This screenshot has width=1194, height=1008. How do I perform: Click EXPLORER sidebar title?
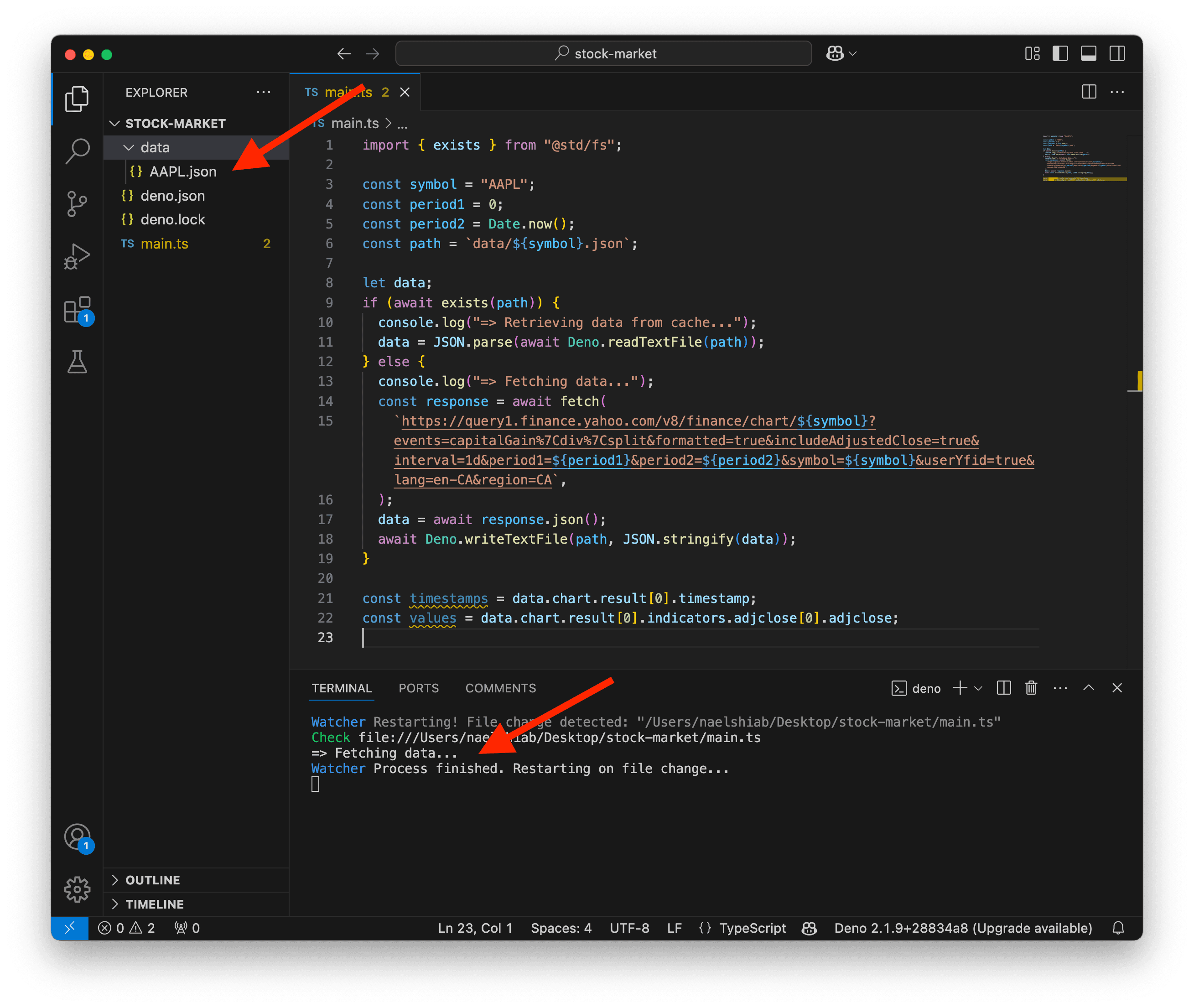pyautogui.click(x=156, y=92)
